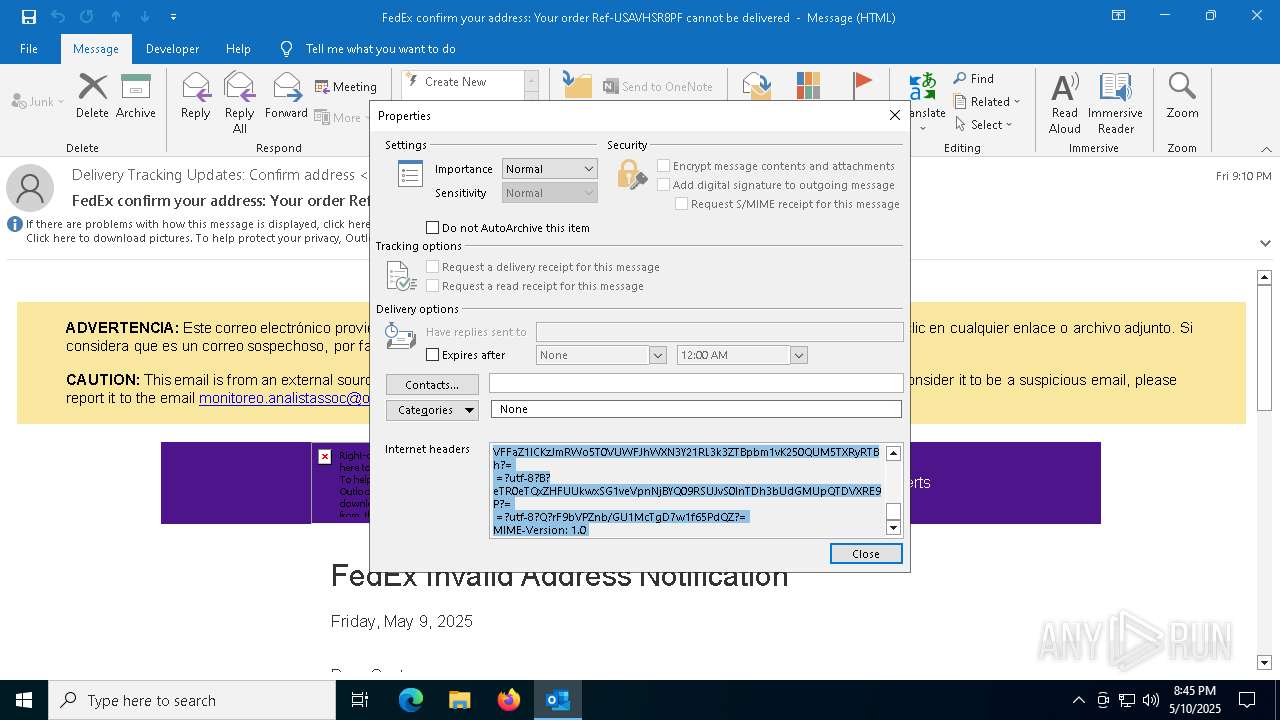1280x720 pixels.
Task: Close Properties dialog with X
Action: (895, 115)
